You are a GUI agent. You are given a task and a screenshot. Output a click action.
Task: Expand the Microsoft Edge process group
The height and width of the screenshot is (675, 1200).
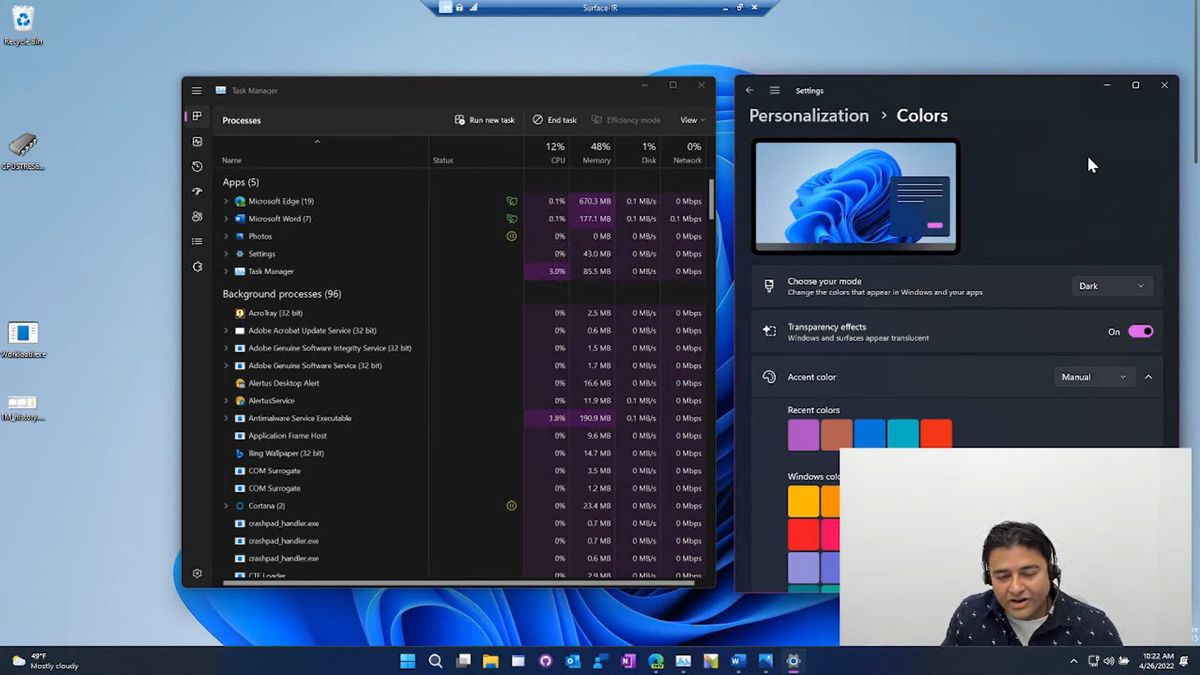coord(226,201)
